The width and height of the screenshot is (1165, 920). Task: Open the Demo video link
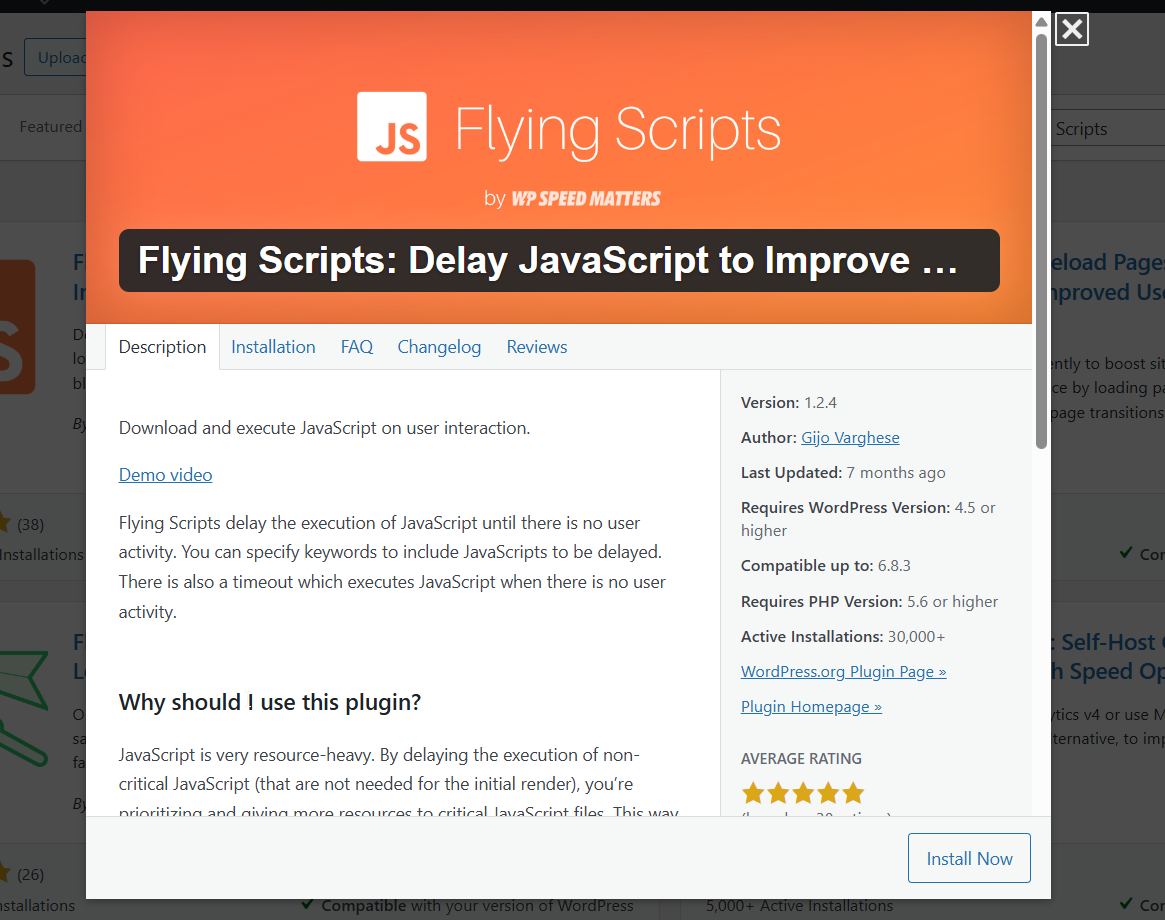click(x=165, y=475)
